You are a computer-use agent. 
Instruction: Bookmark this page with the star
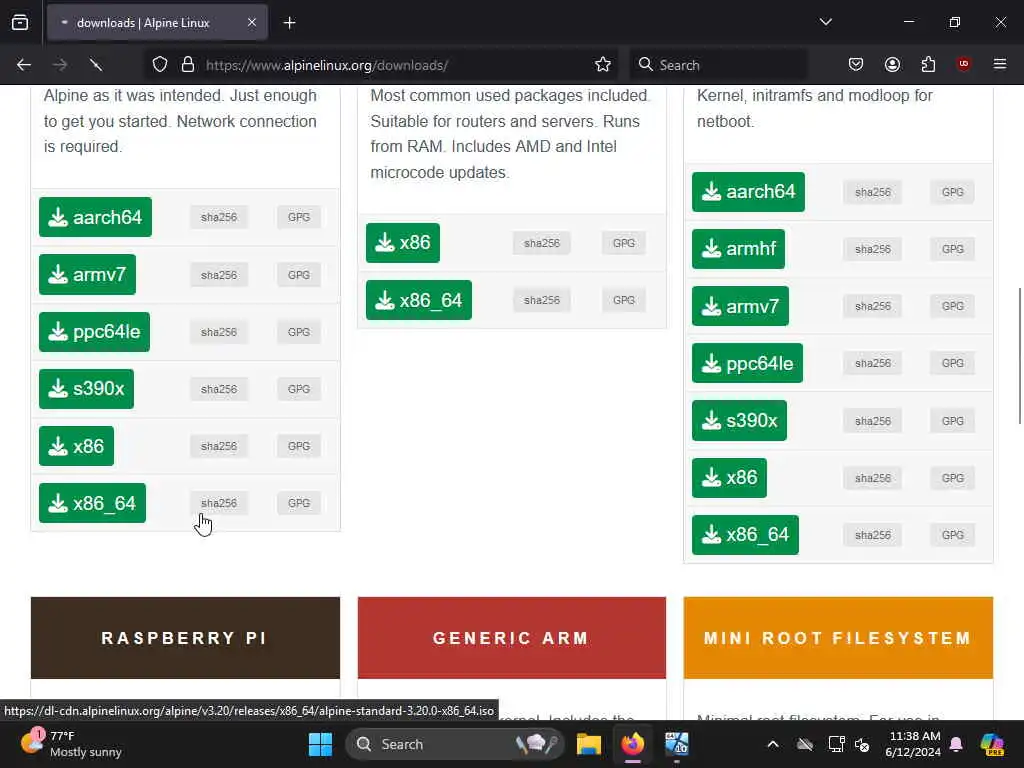603,65
